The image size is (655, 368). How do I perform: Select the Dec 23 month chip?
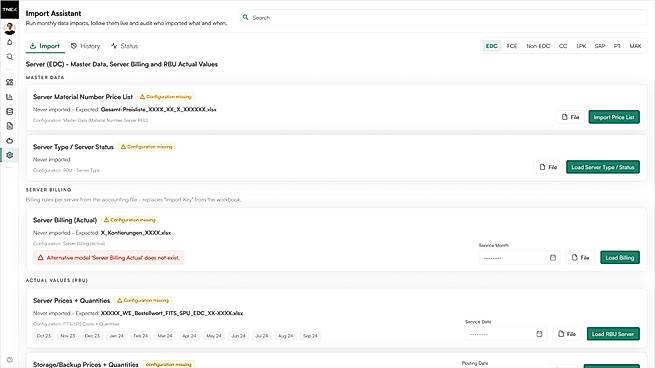coord(92,336)
